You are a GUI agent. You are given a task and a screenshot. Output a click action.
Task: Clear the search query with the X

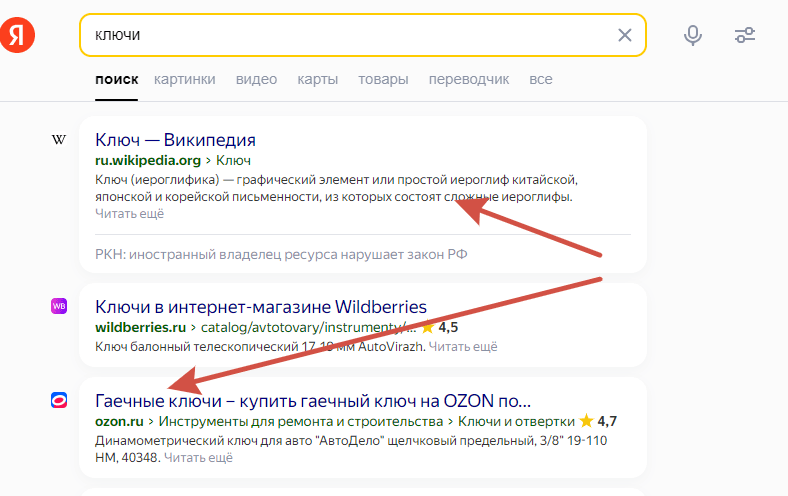click(625, 35)
